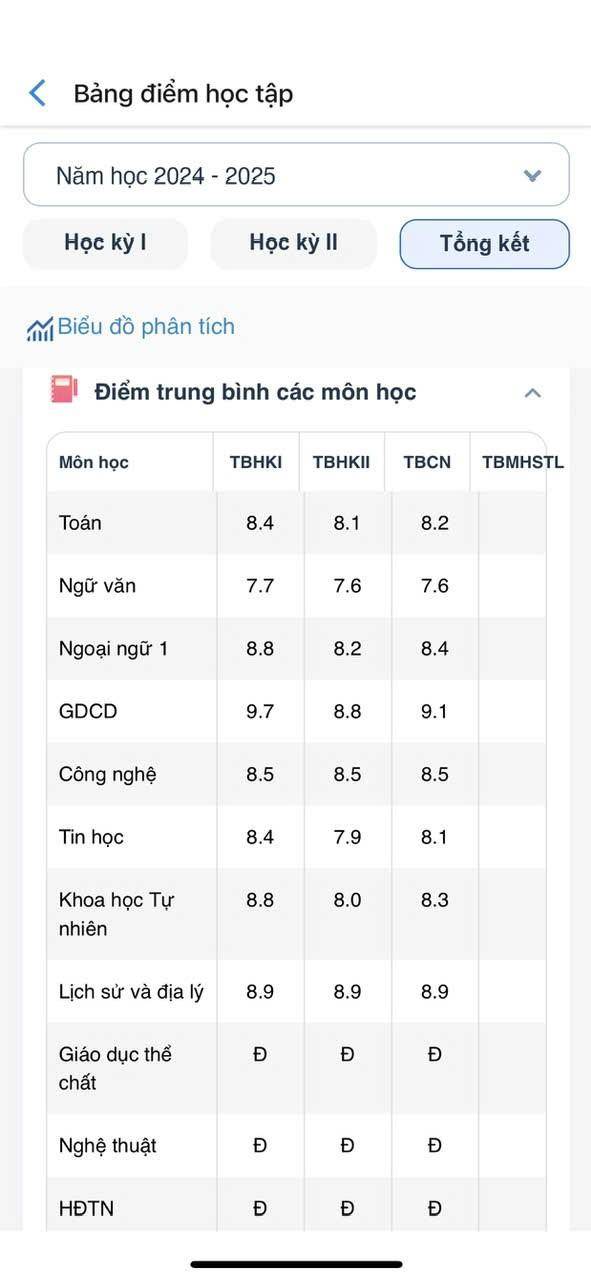
Task: Click the red notebook icon
Action: pyautogui.click(x=63, y=389)
